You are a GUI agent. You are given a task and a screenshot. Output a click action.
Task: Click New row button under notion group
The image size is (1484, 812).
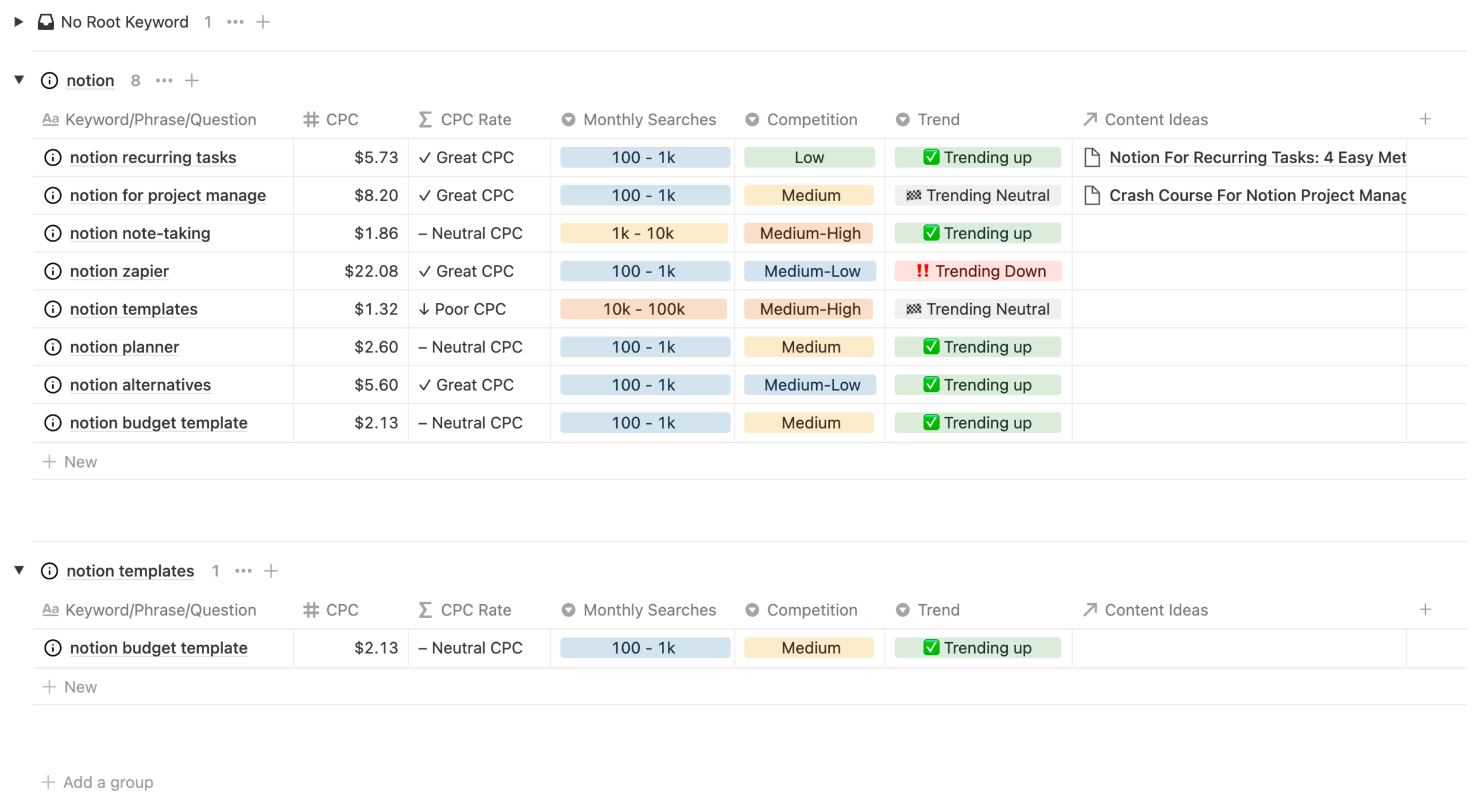click(x=69, y=462)
